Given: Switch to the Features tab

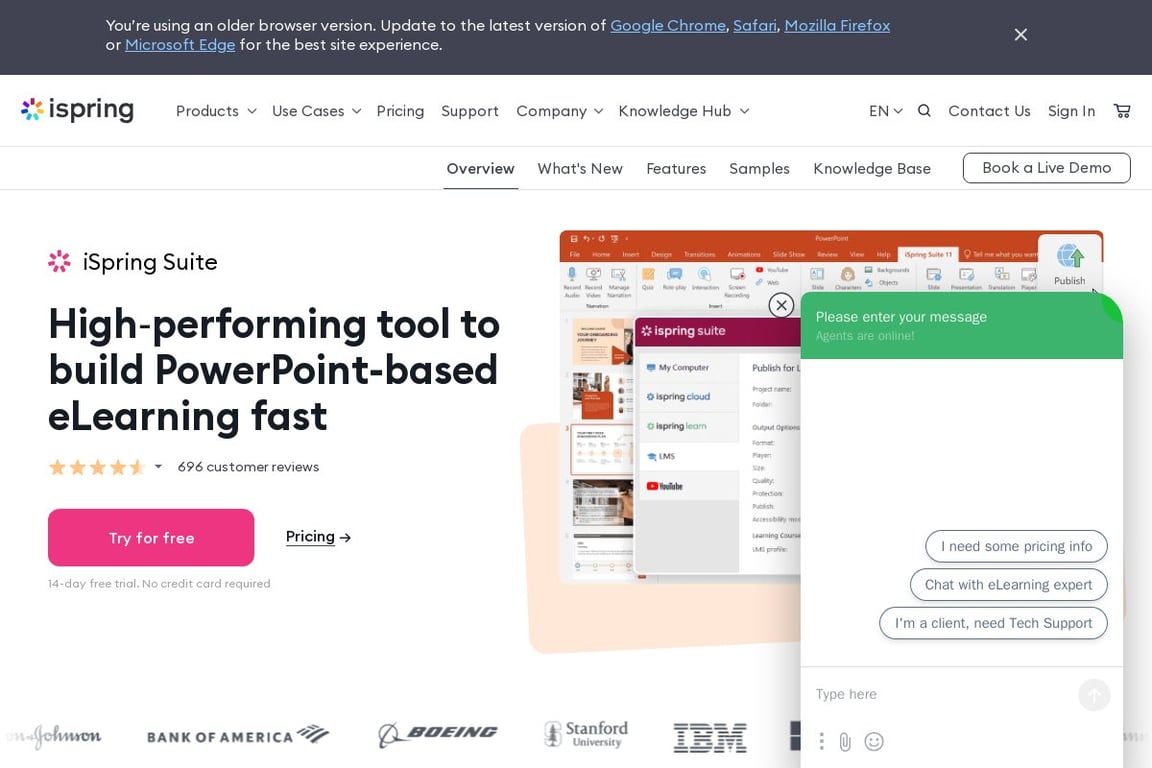Looking at the screenshot, I should coord(676,168).
